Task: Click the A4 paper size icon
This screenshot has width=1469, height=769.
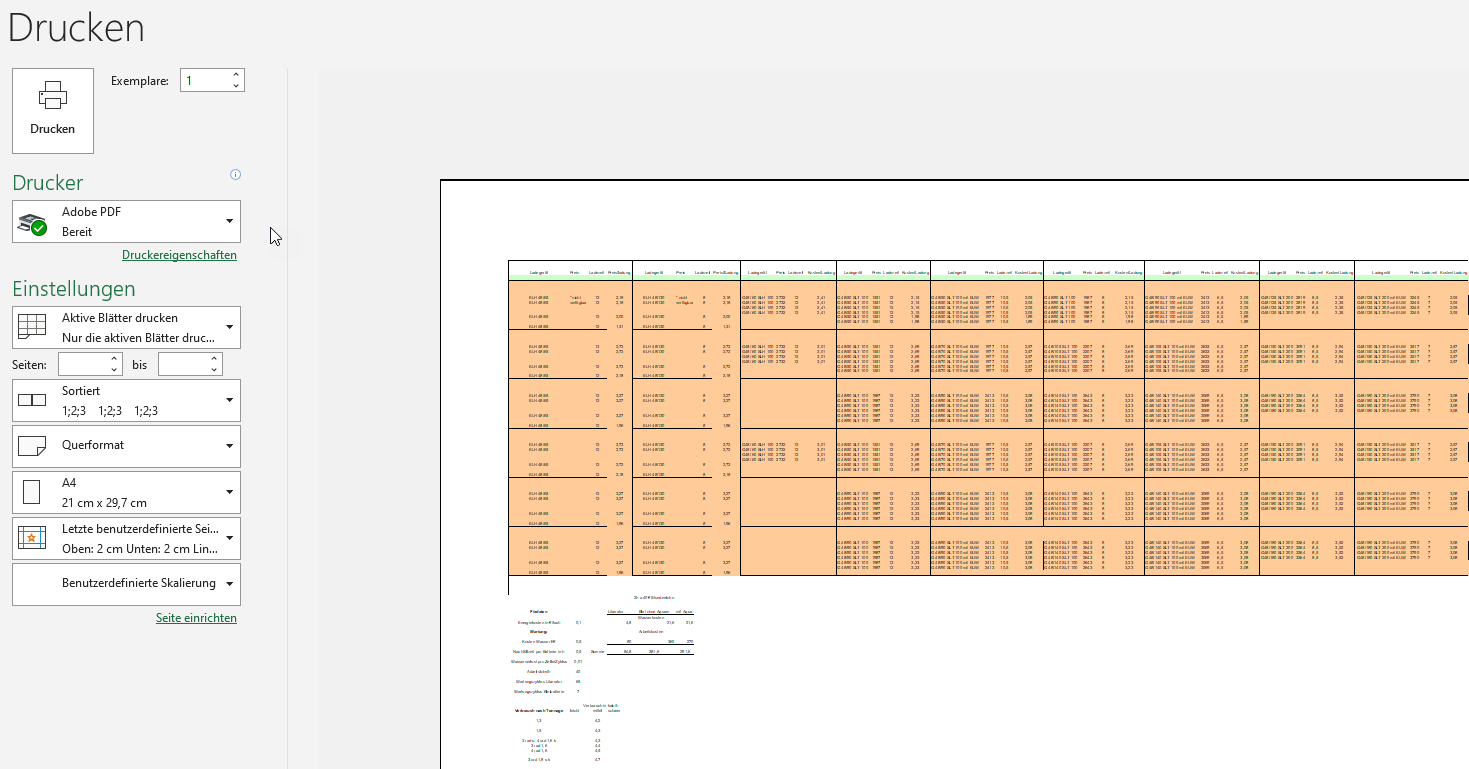Action: coord(33,492)
